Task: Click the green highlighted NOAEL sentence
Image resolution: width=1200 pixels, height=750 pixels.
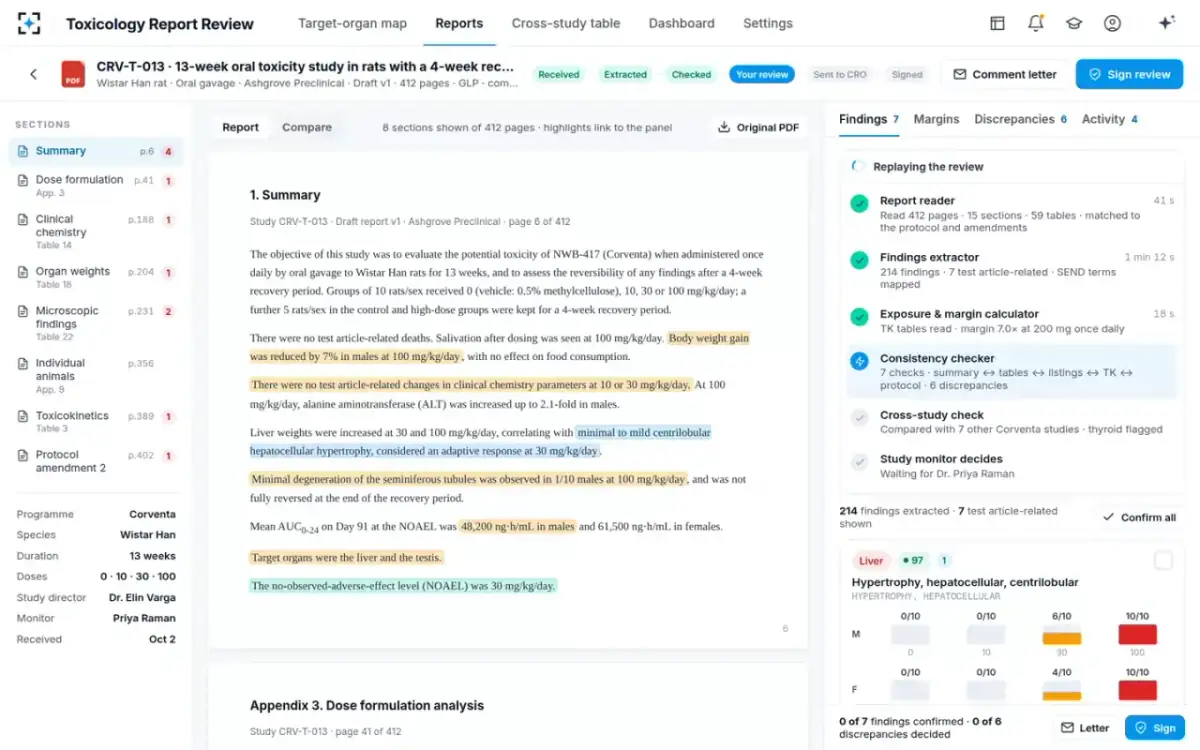Action: point(403,586)
